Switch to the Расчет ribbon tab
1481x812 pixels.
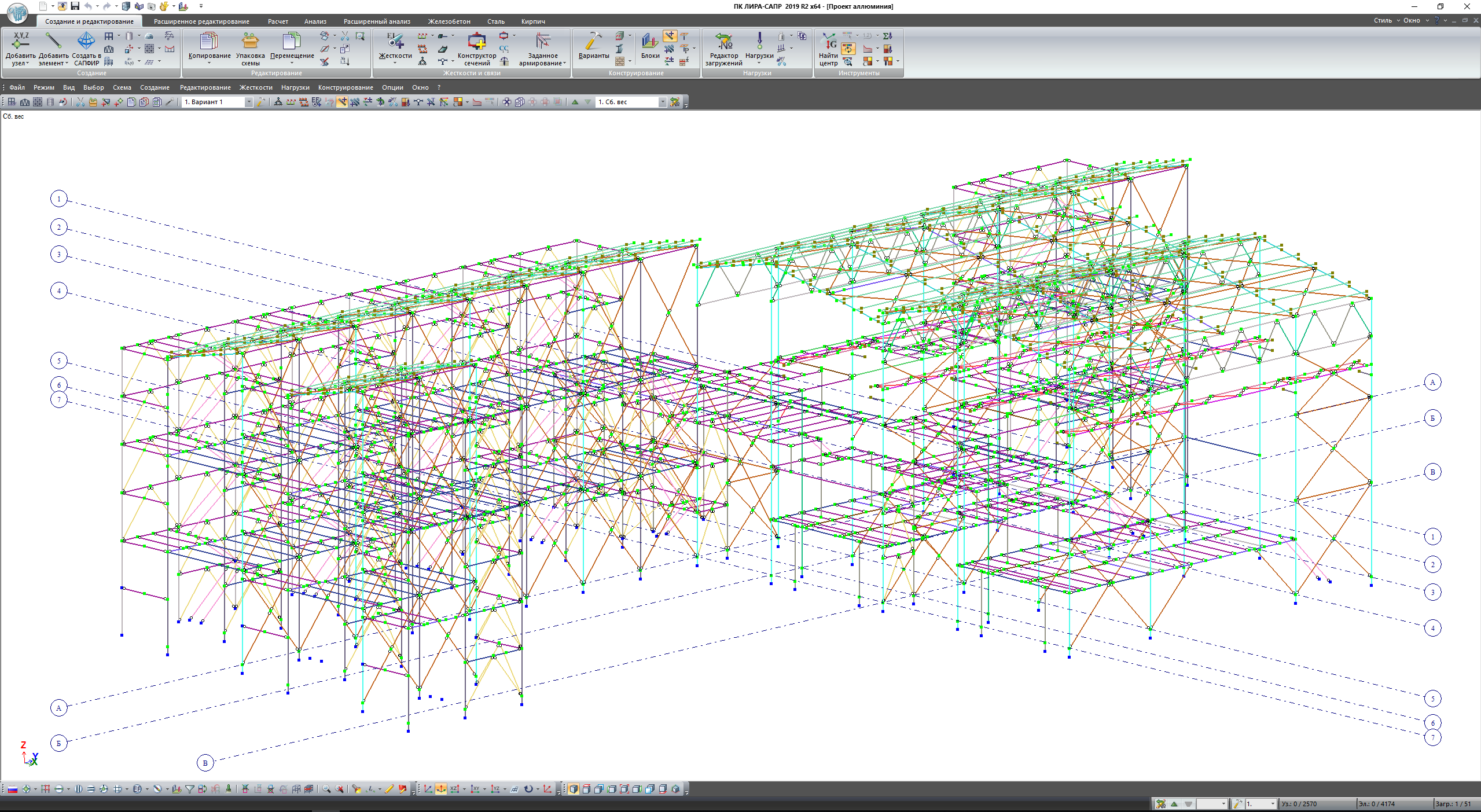pos(278,21)
